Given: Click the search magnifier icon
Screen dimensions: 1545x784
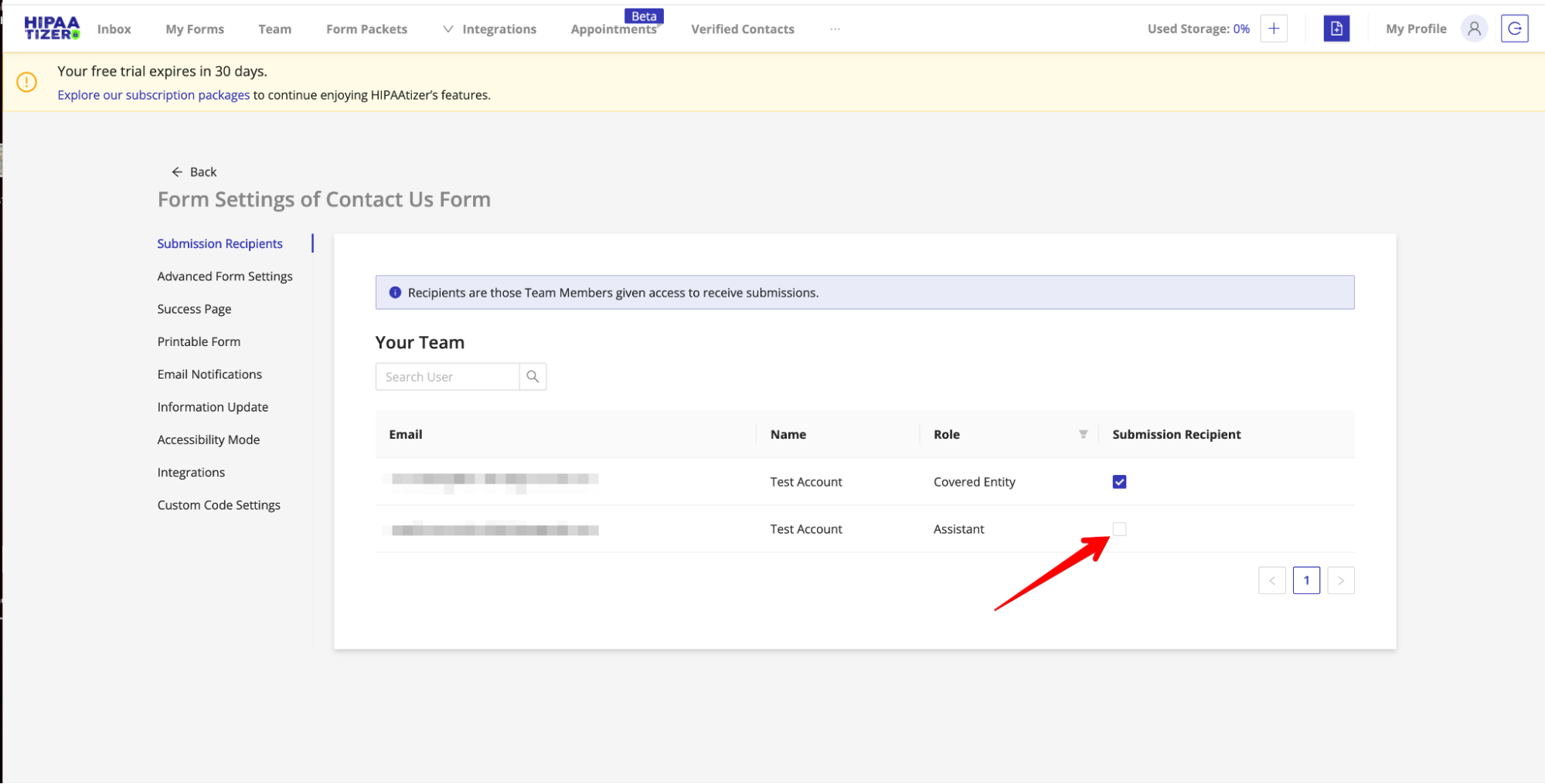Looking at the screenshot, I should (x=533, y=377).
